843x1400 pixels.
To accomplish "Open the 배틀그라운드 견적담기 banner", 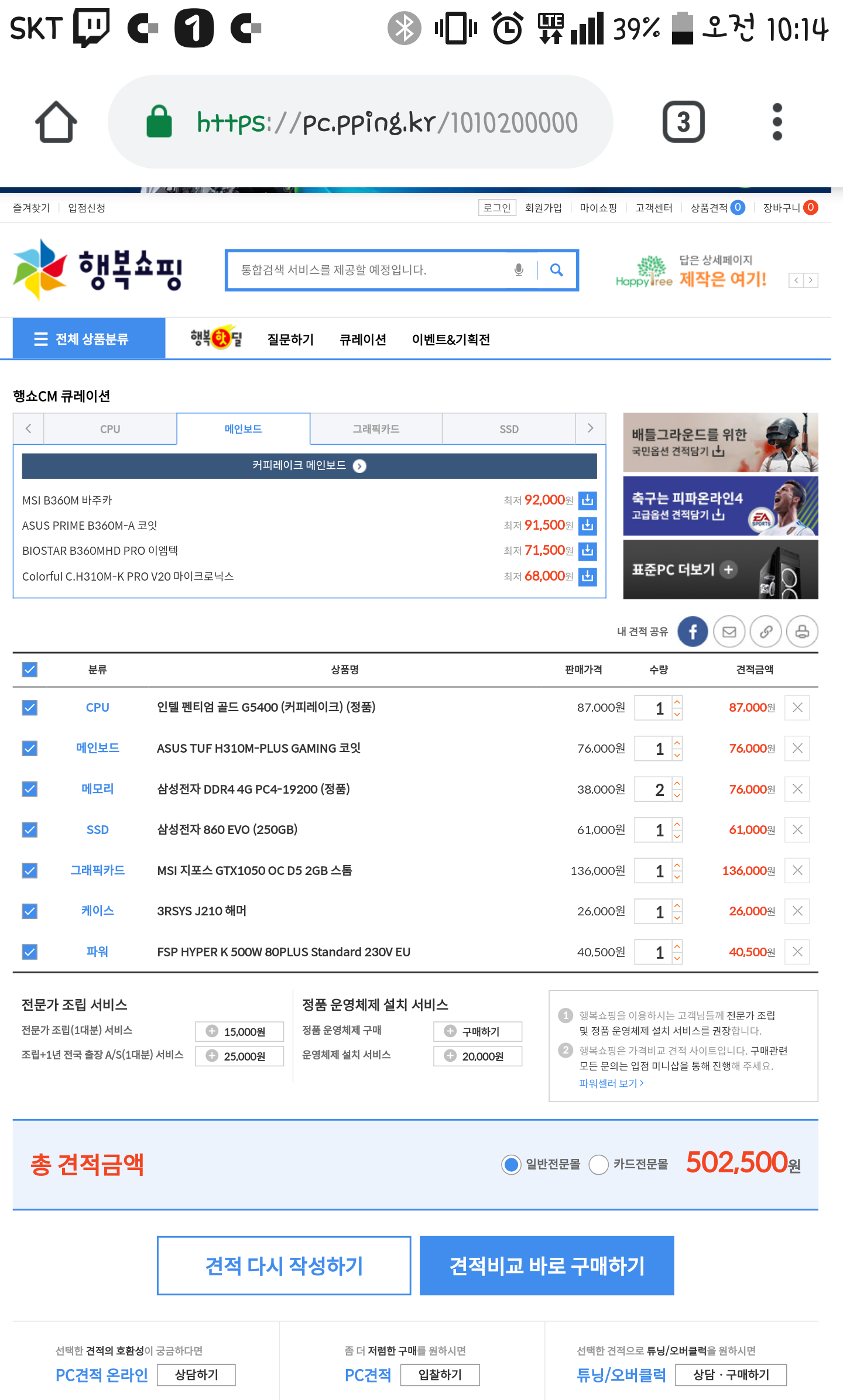I will [721, 442].
